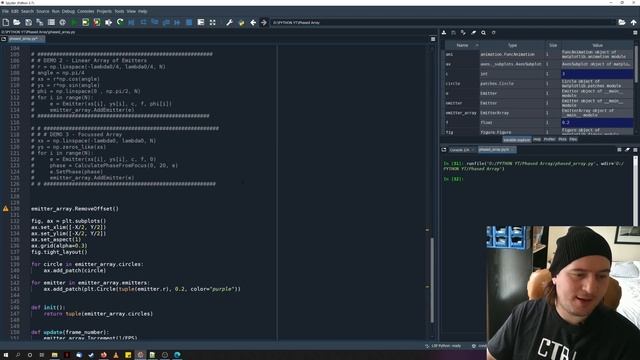The width and height of the screenshot is (640, 360).
Task: Click the debug step-return toolbar icon
Action: tap(166, 22)
